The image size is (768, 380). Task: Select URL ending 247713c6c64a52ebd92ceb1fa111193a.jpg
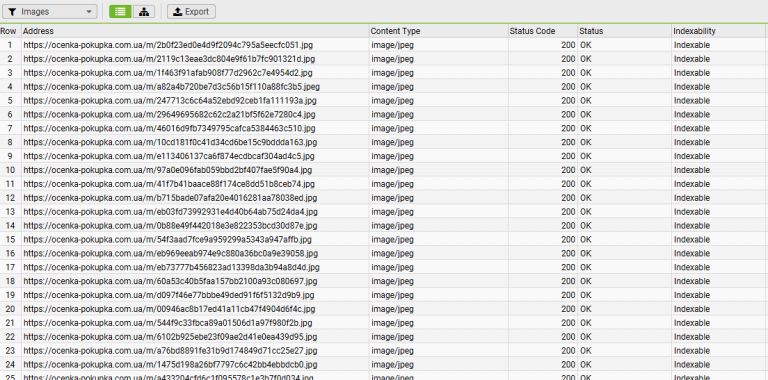pos(170,100)
